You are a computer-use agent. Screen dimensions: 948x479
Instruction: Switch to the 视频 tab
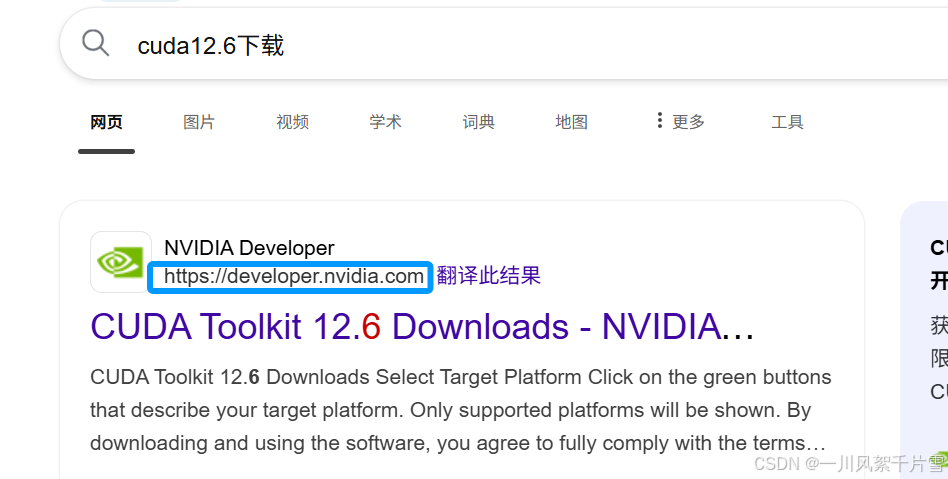point(293,122)
